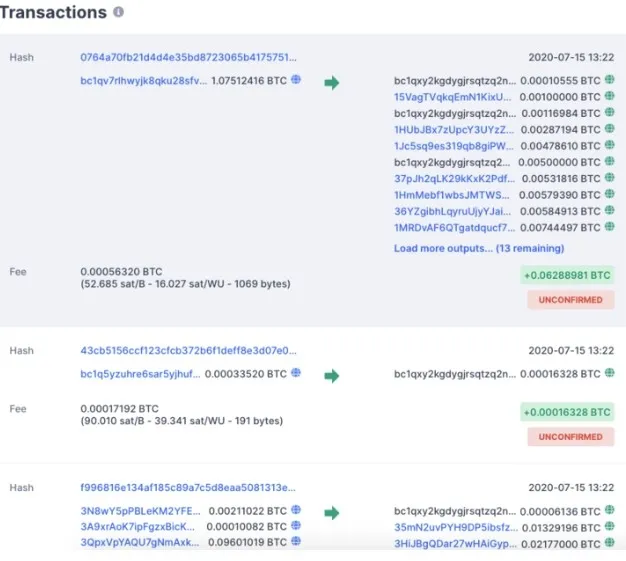Open transaction hash 43cb5156ccf123cfcb
Screen dimensions: 626x561
188,351
